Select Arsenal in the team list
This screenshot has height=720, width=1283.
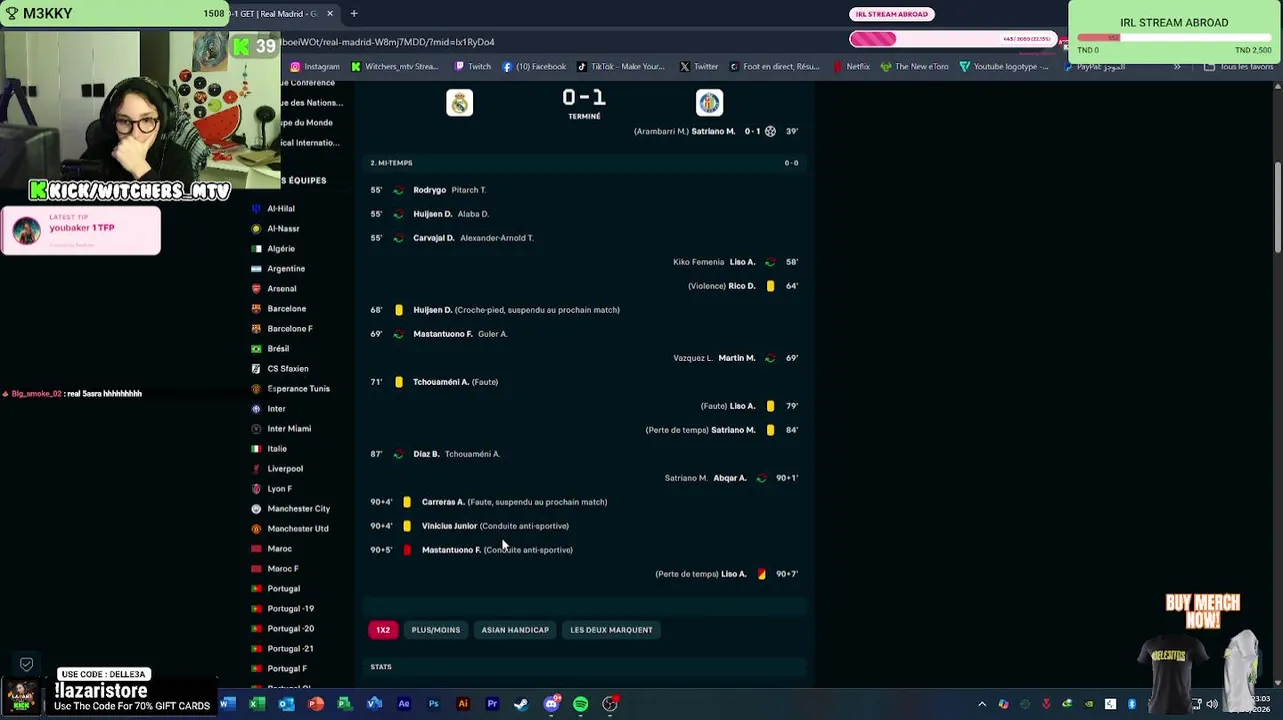tap(282, 289)
